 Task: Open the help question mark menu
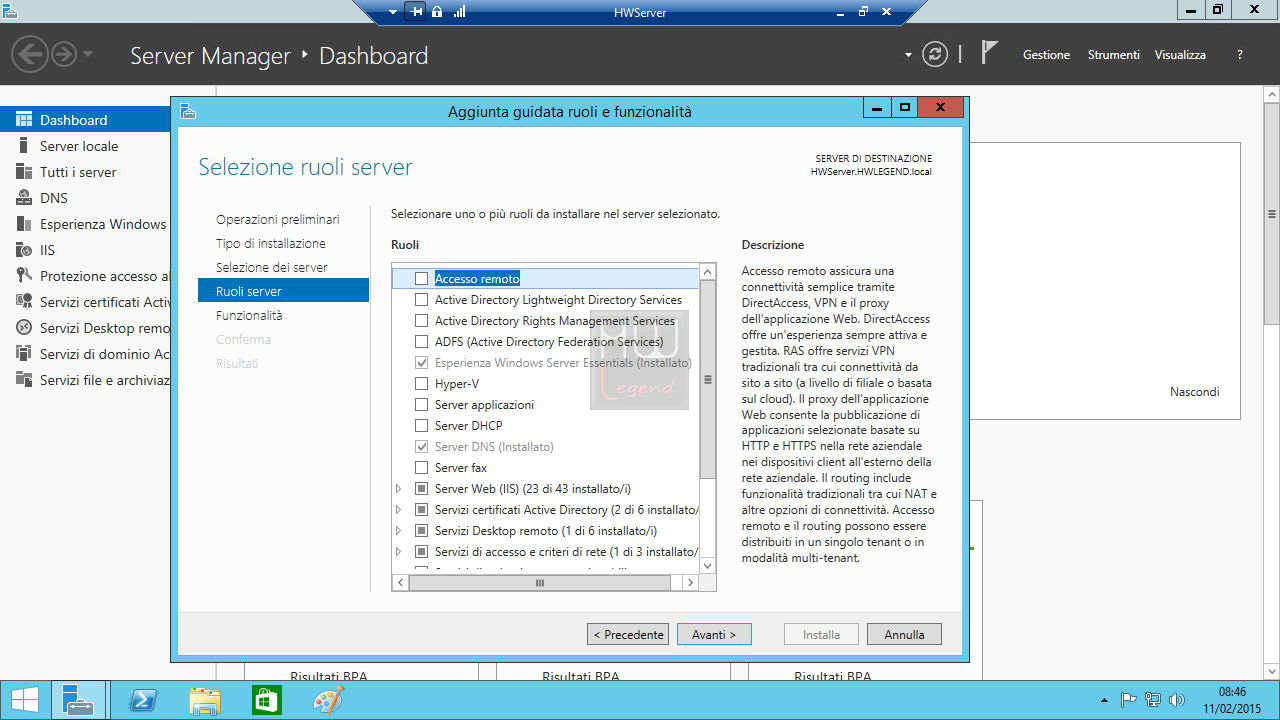tap(1240, 55)
